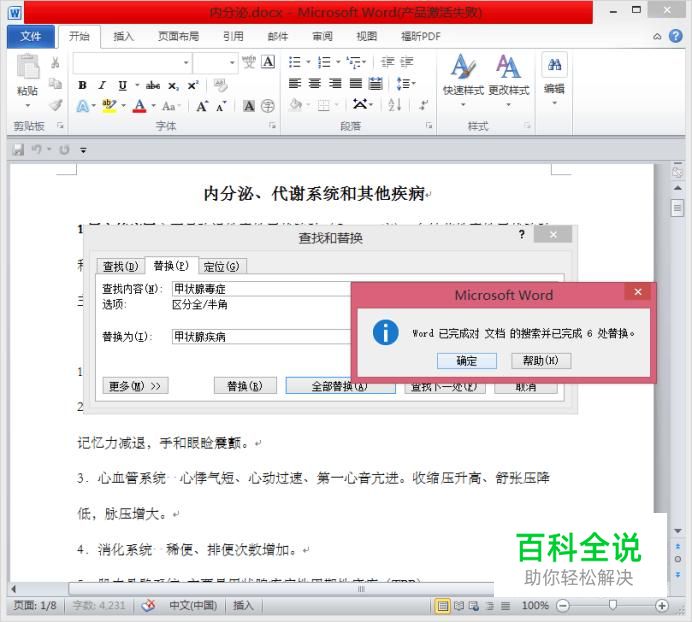This screenshot has width=692, height=622.
Task: Select the Format Painter brush
Action: point(55,106)
